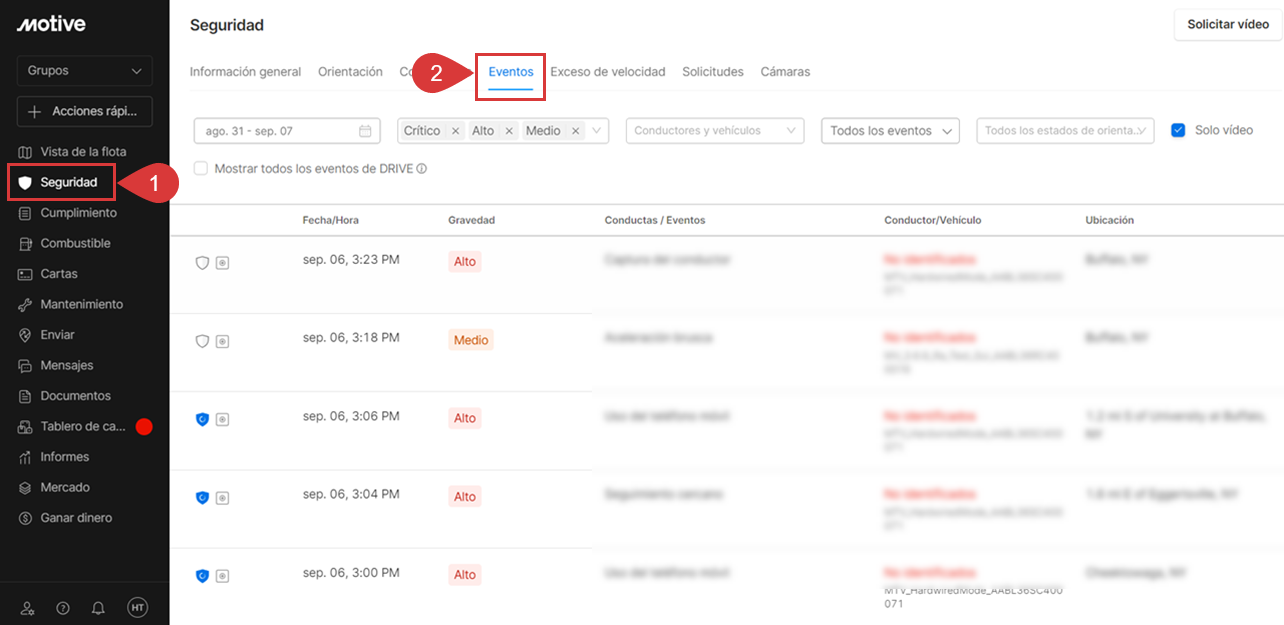The height and width of the screenshot is (625, 1284).
Task: Click the HT user avatar
Action: coord(137,608)
